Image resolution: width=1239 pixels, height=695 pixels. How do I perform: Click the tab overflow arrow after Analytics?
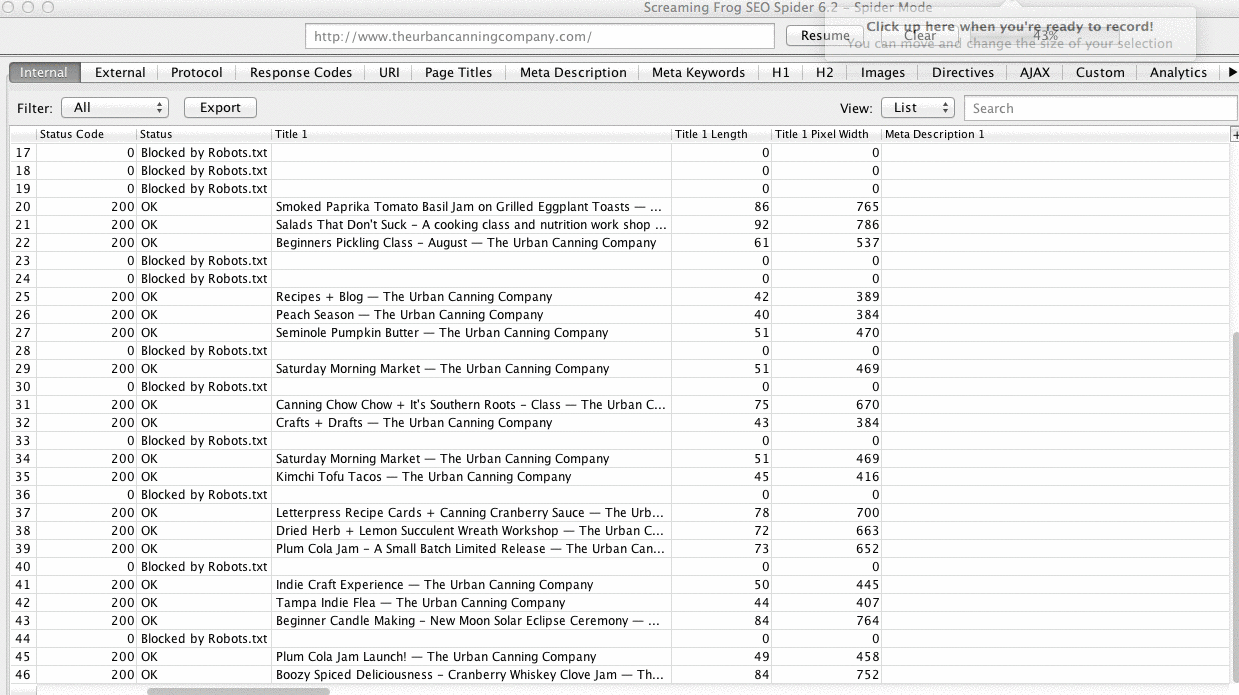[1232, 72]
